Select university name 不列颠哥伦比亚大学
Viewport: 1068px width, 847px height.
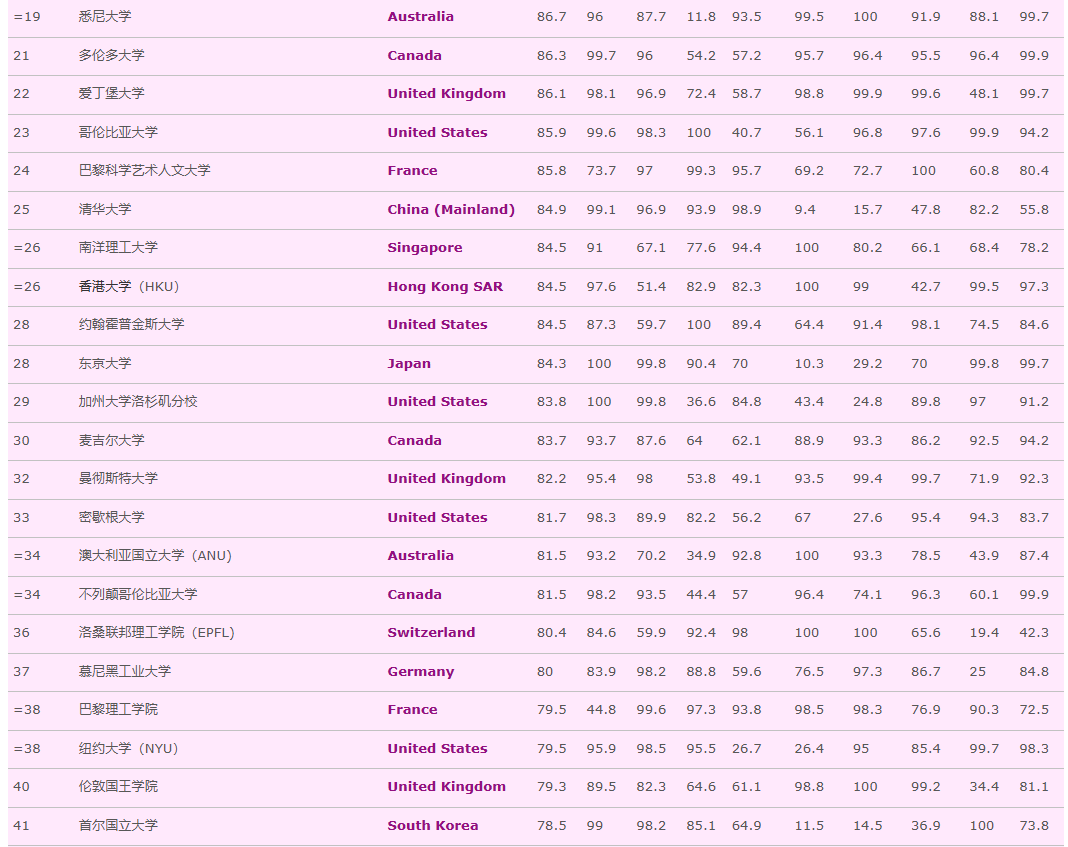pyautogui.click(x=138, y=594)
